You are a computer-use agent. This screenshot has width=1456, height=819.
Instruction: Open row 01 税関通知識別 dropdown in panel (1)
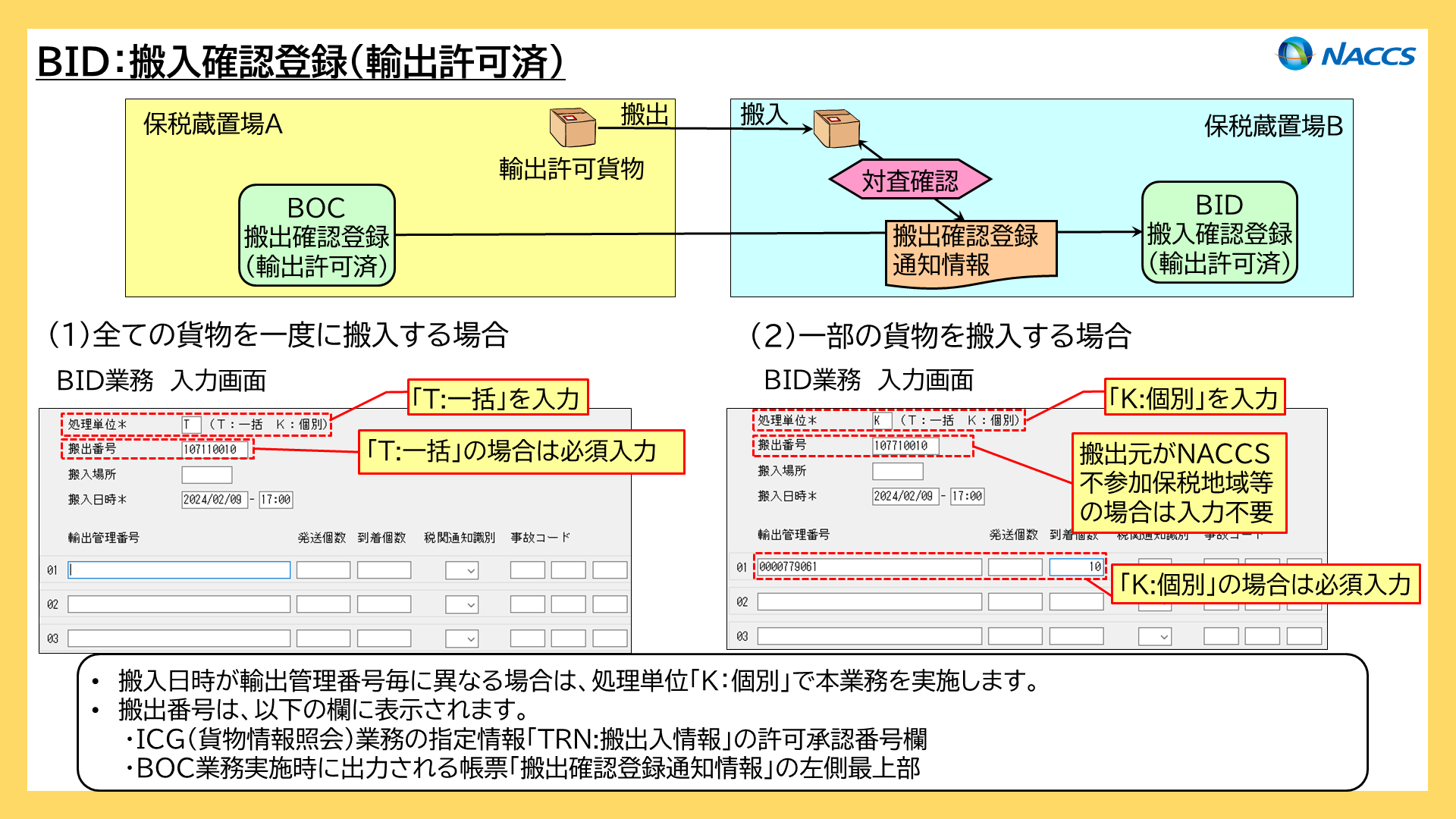click(462, 570)
